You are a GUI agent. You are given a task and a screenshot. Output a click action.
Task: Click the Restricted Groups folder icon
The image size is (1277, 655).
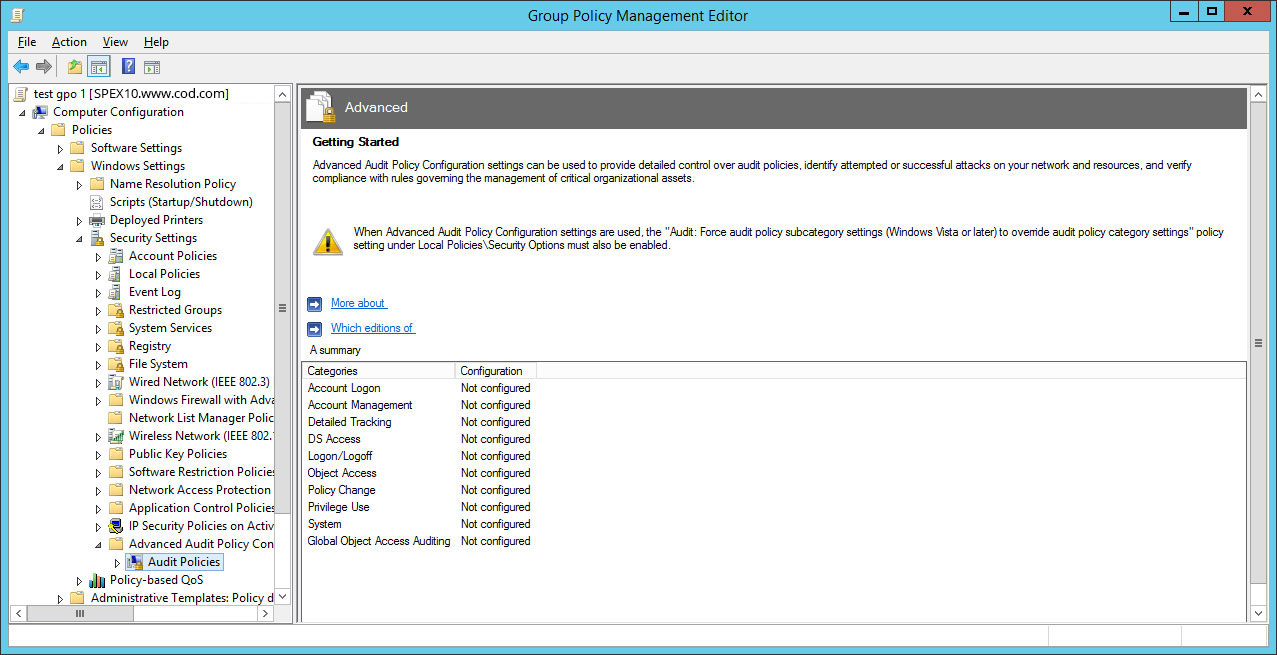(116, 310)
